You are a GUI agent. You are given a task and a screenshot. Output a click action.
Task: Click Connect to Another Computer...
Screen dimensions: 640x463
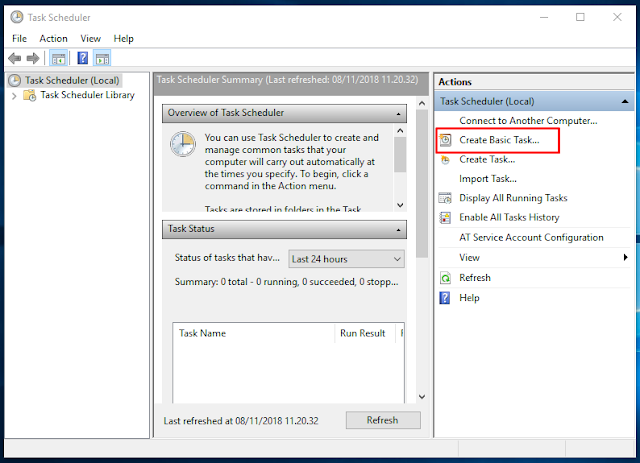pyautogui.click(x=528, y=121)
